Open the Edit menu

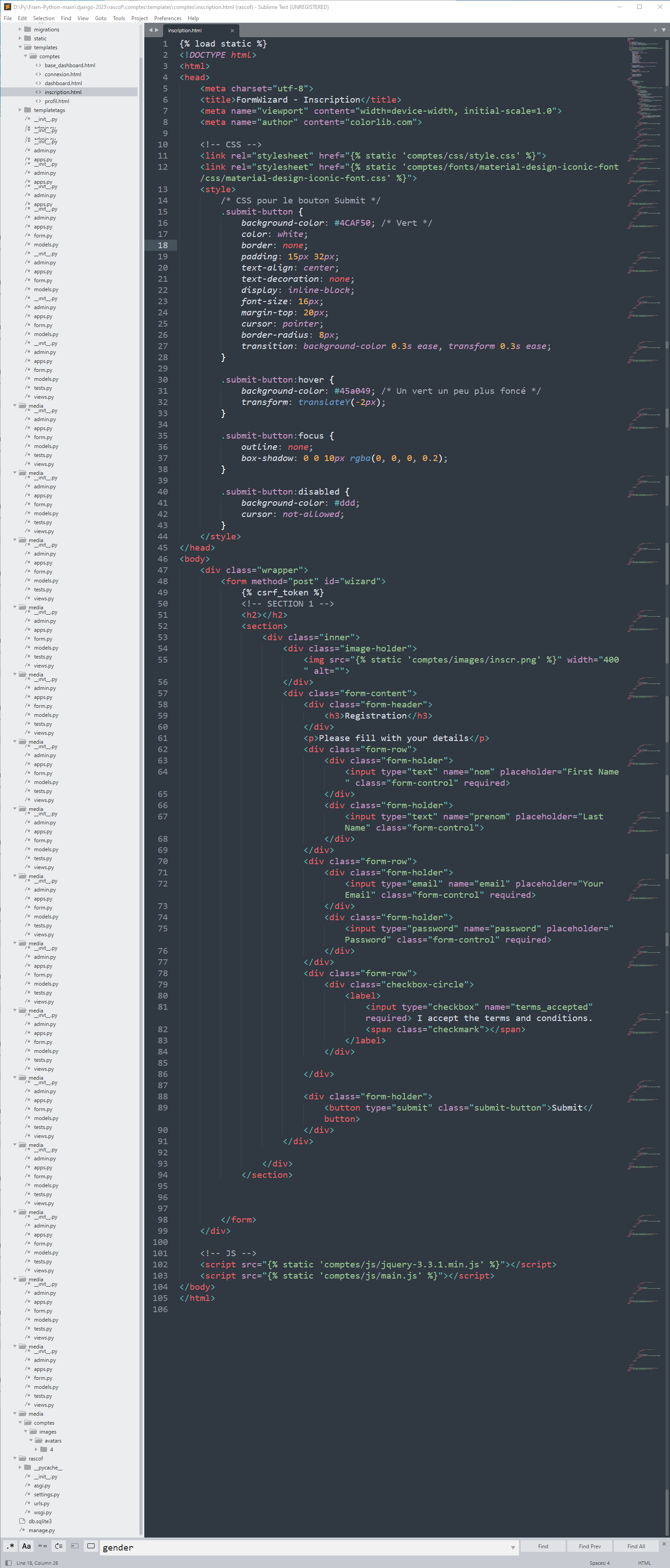pos(22,18)
